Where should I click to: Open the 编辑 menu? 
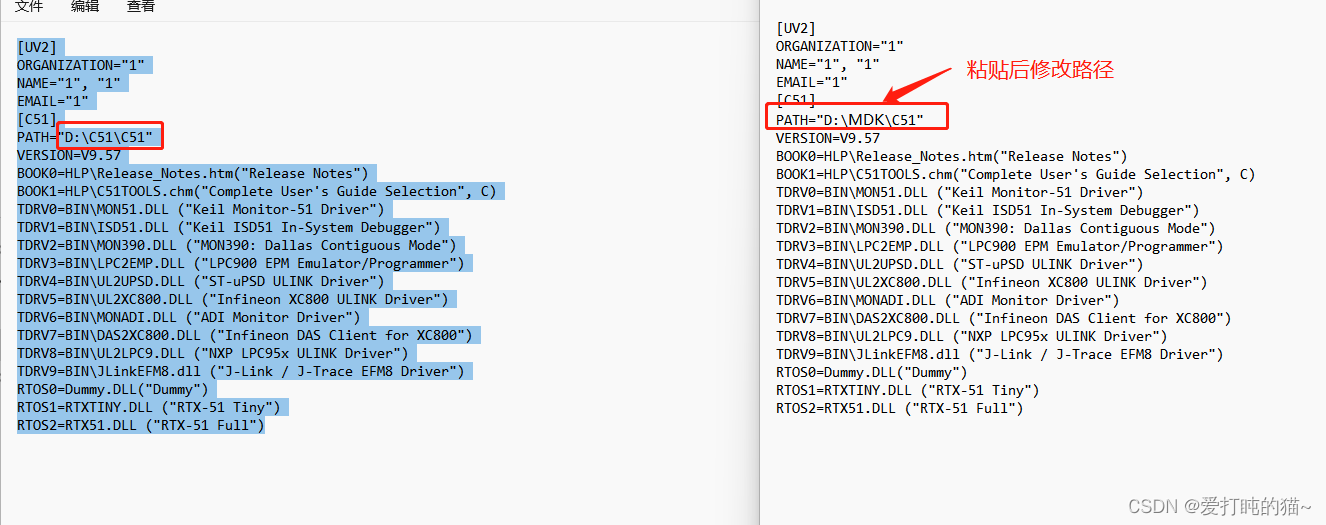pos(85,6)
